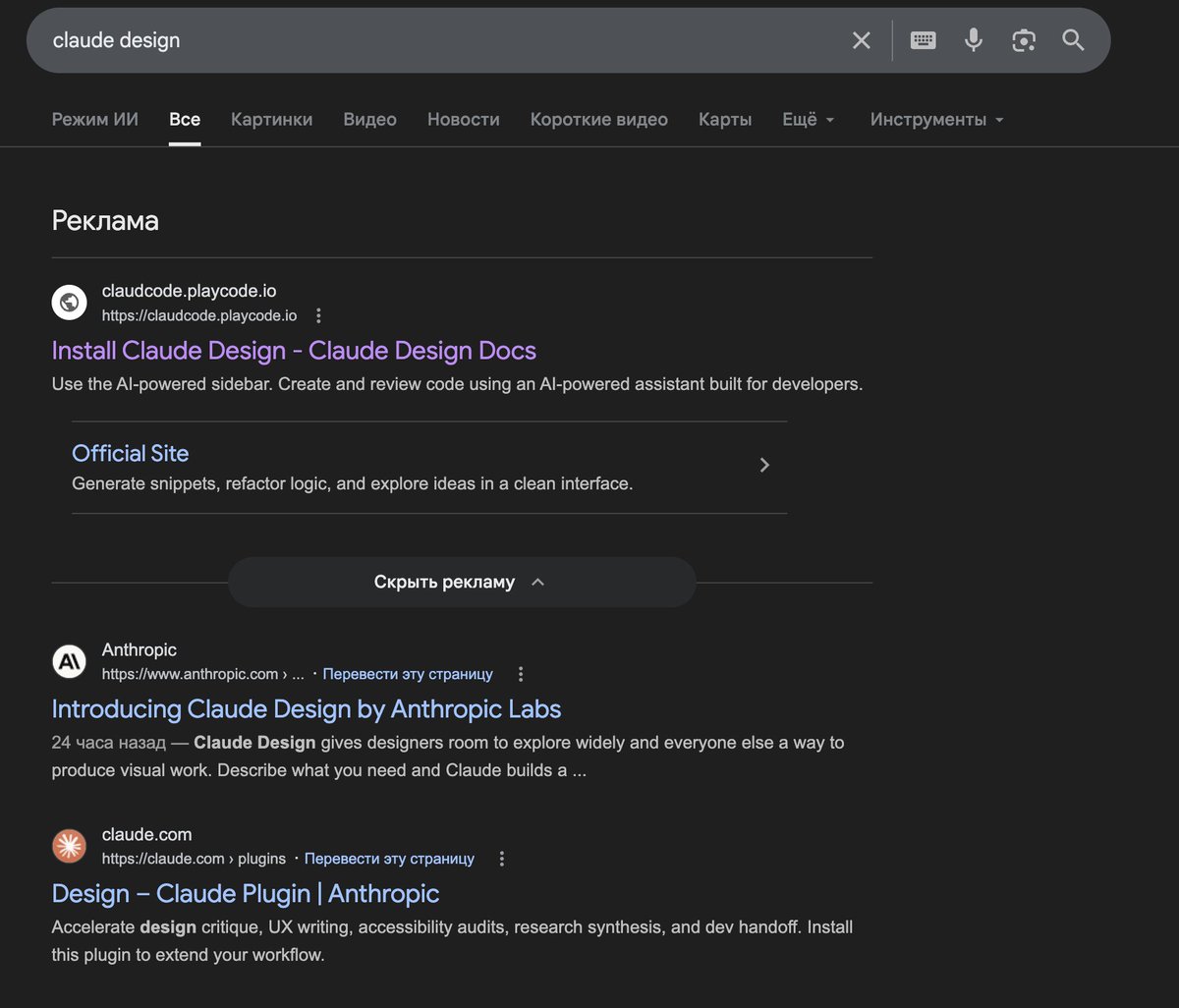Open search by image camera icon
1179x1008 pixels.
pyautogui.click(x=1024, y=40)
